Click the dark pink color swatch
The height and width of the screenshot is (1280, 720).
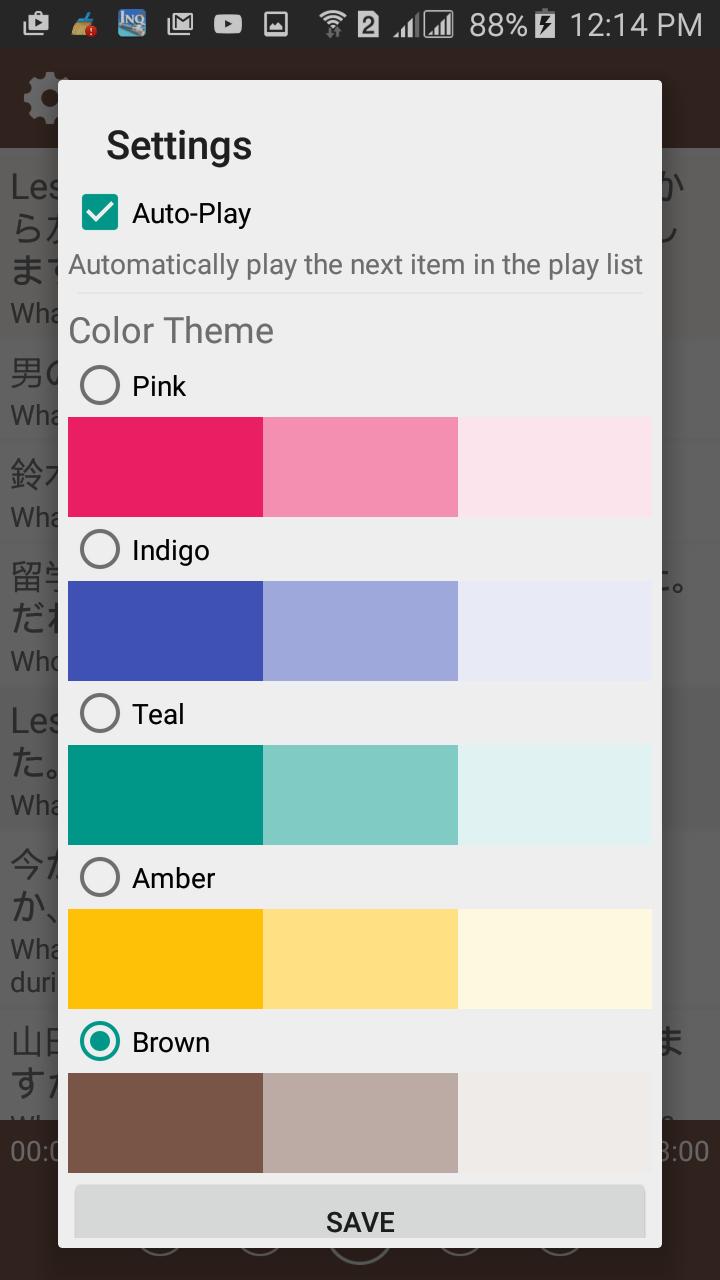coord(165,467)
